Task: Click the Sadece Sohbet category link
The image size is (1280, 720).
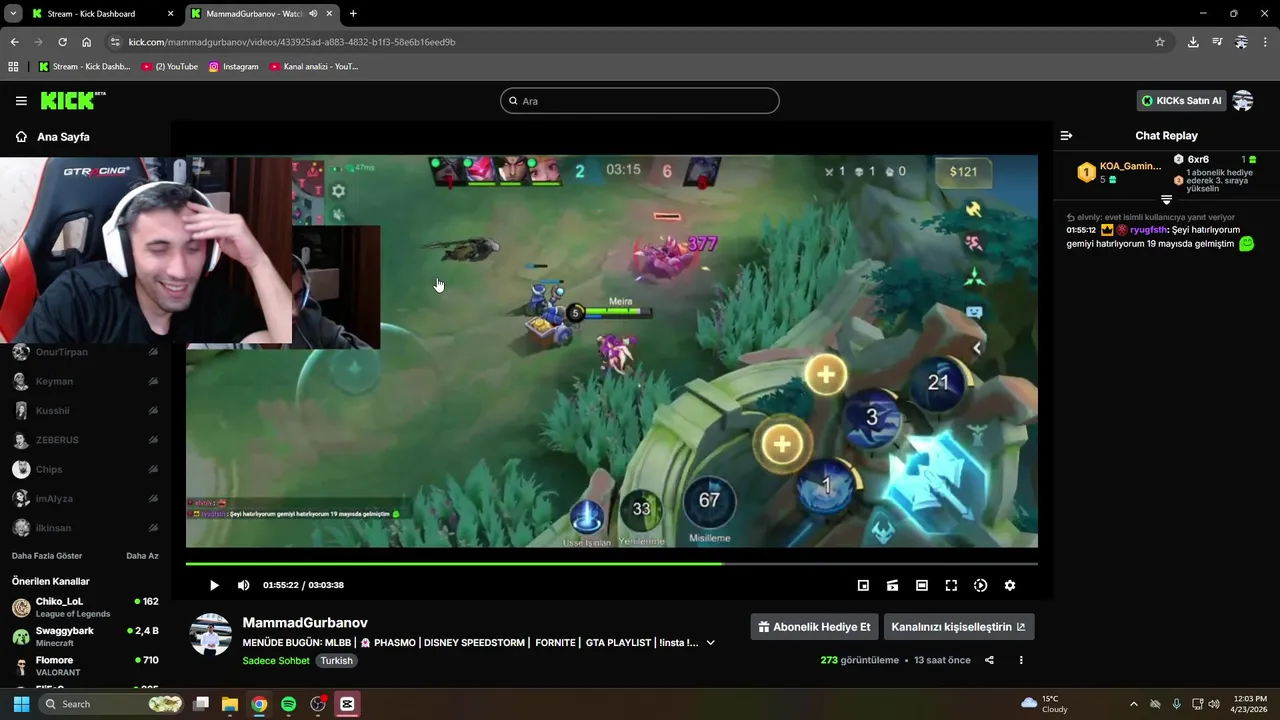Action: (276, 660)
